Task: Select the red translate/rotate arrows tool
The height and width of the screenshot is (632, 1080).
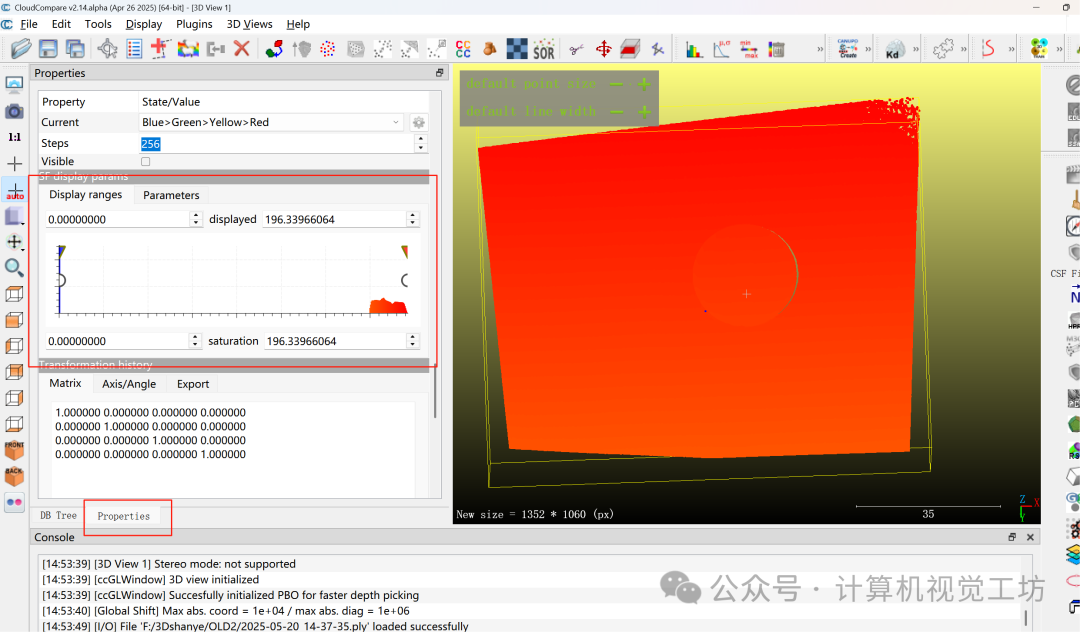Action: tap(603, 49)
